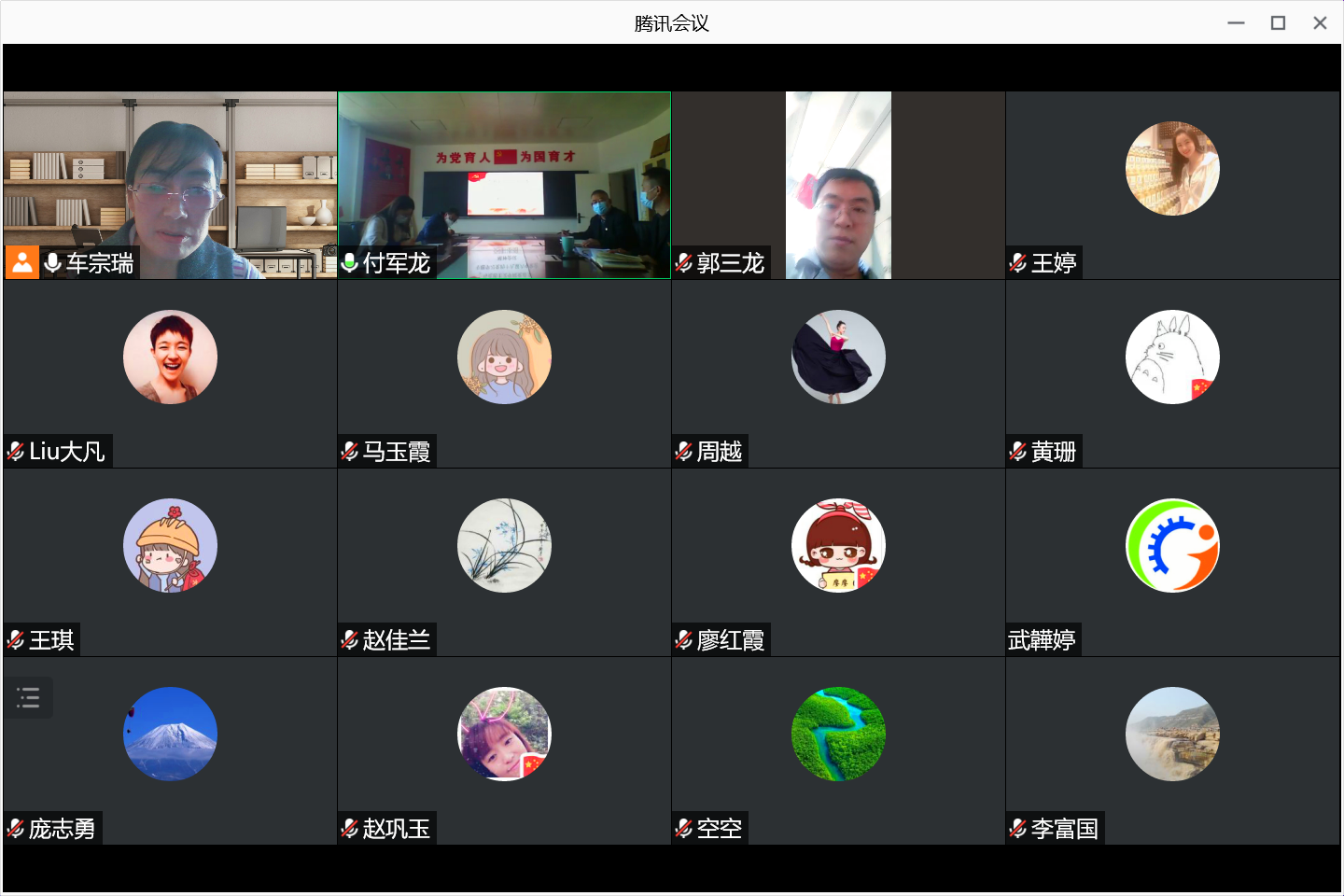
Task: Click the name label 王婷
Action: pos(1054,263)
